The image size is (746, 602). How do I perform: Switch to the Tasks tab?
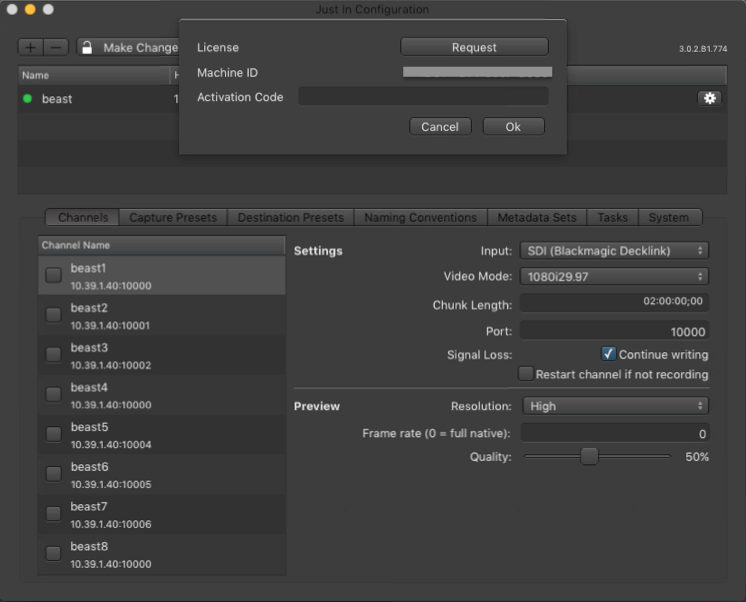tap(613, 217)
